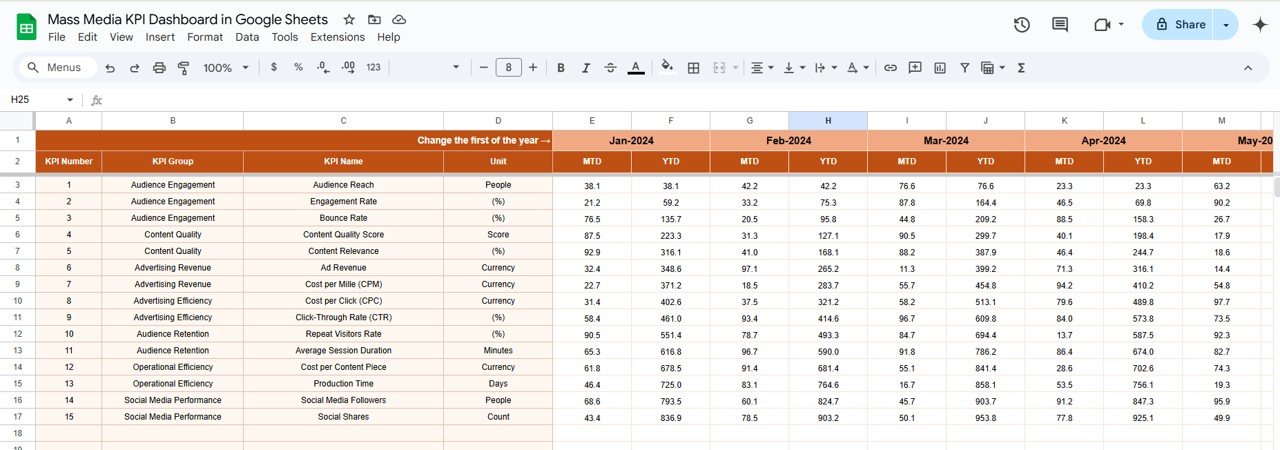The height and width of the screenshot is (450, 1280).
Task: Click the print icon
Action: 159,68
